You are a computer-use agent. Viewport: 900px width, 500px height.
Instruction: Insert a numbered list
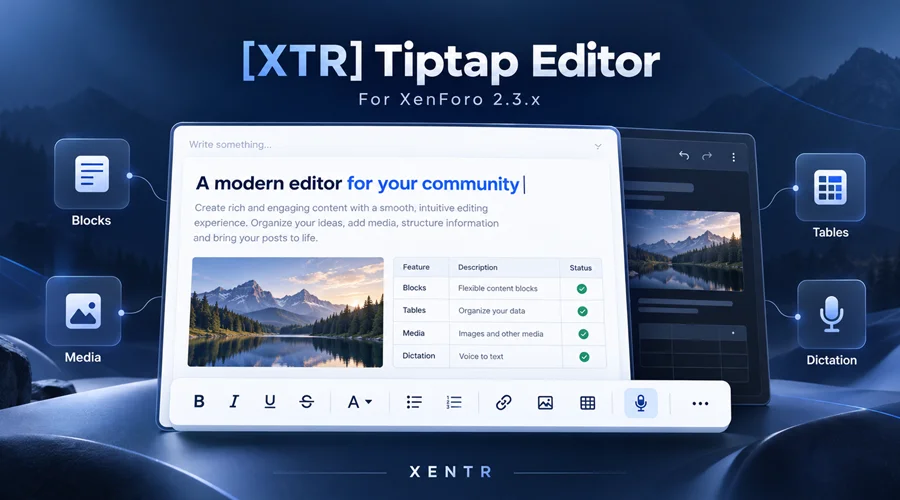(x=454, y=402)
